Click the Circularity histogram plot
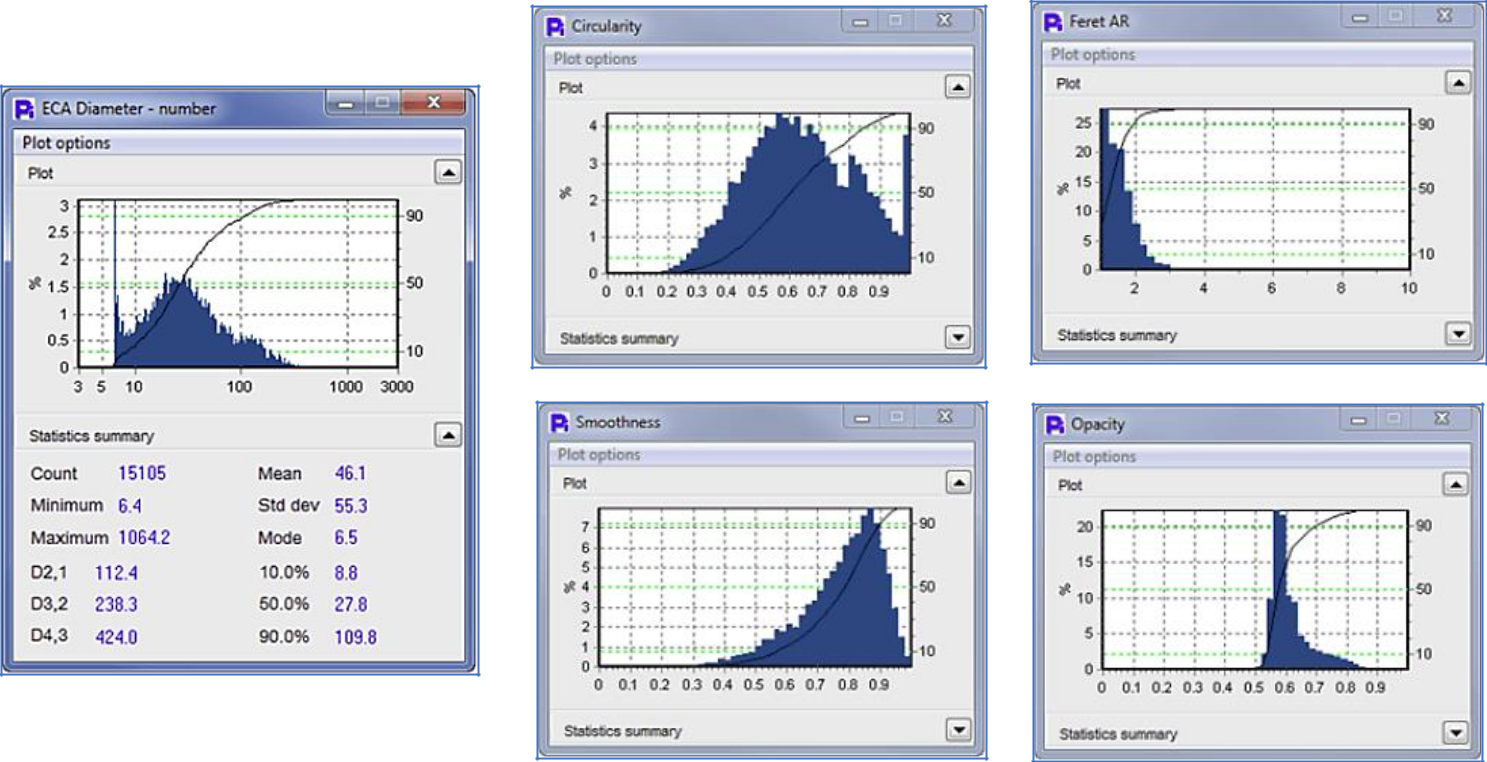This screenshot has height=762, width=1487. click(x=758, y=194)
